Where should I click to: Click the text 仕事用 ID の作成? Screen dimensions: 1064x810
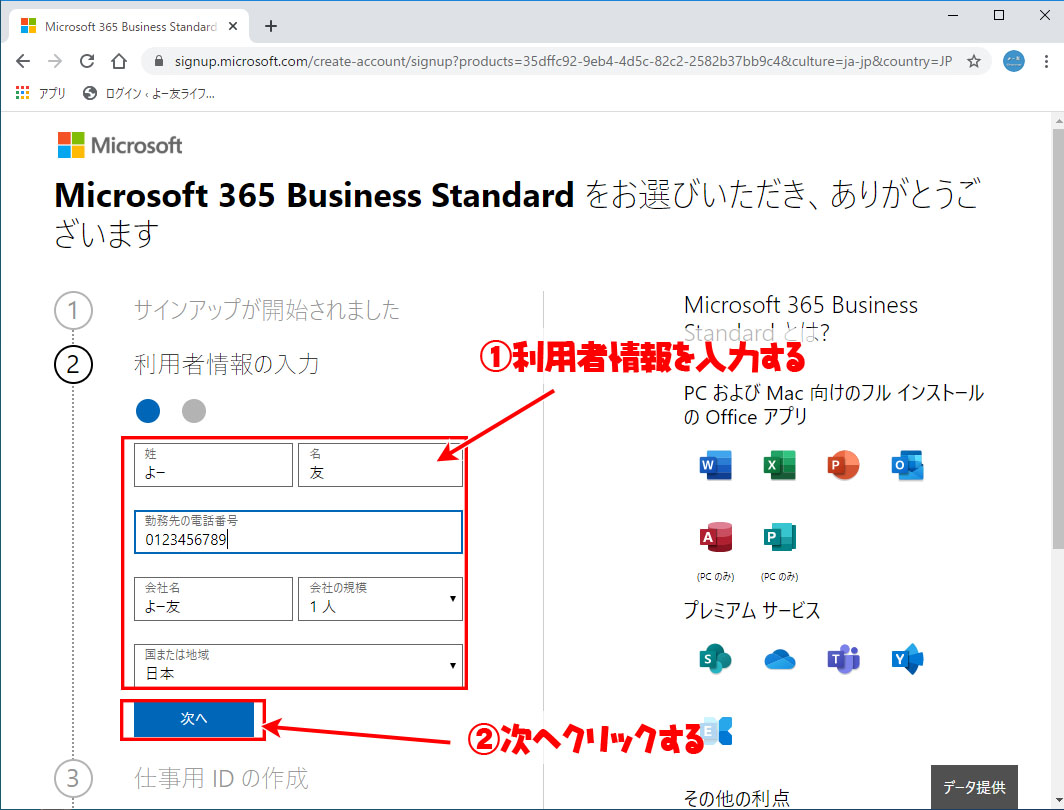click(221, 778)
